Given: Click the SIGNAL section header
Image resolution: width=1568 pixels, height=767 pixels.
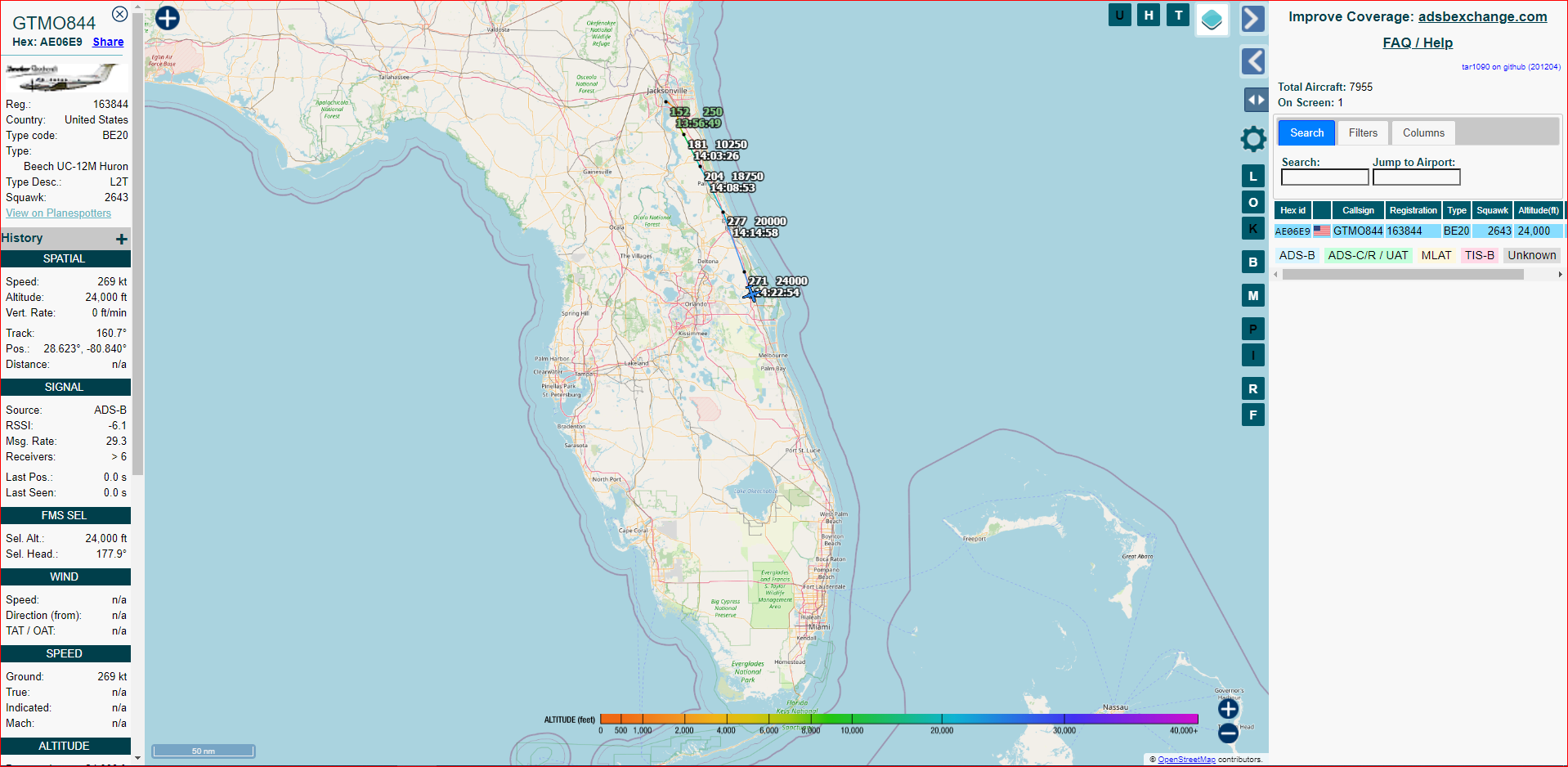Looking at the screenshot, I should click(x=65, y=387).
